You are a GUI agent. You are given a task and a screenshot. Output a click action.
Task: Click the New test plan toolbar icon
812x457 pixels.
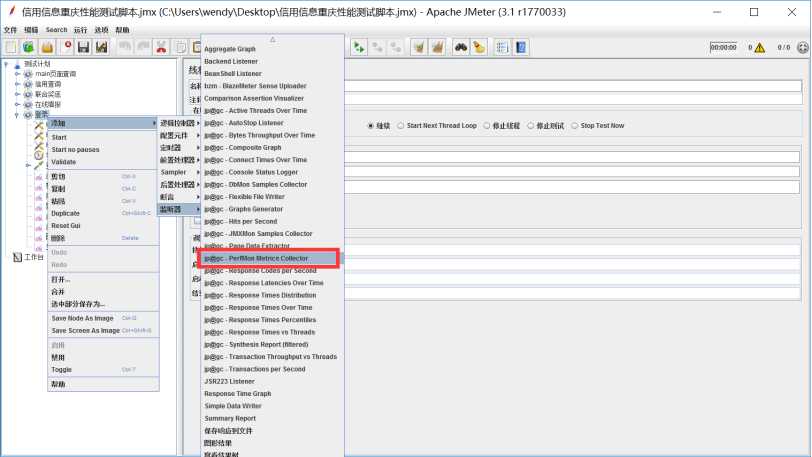(10, 48)
